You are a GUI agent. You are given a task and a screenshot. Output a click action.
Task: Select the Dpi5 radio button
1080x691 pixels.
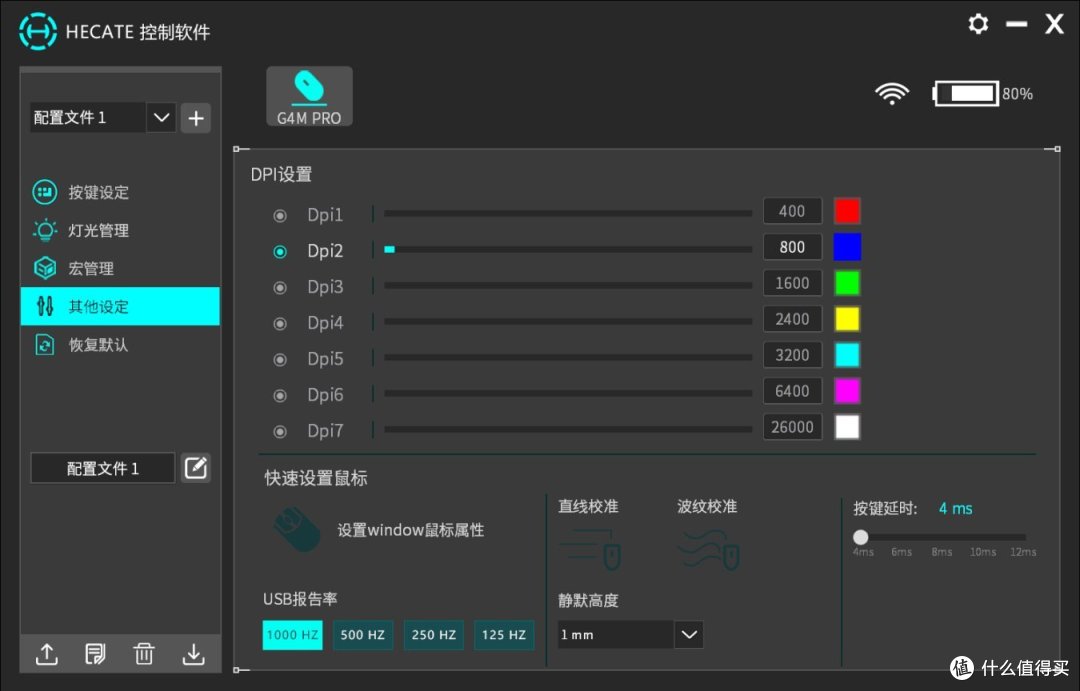(x=280, y=360)
